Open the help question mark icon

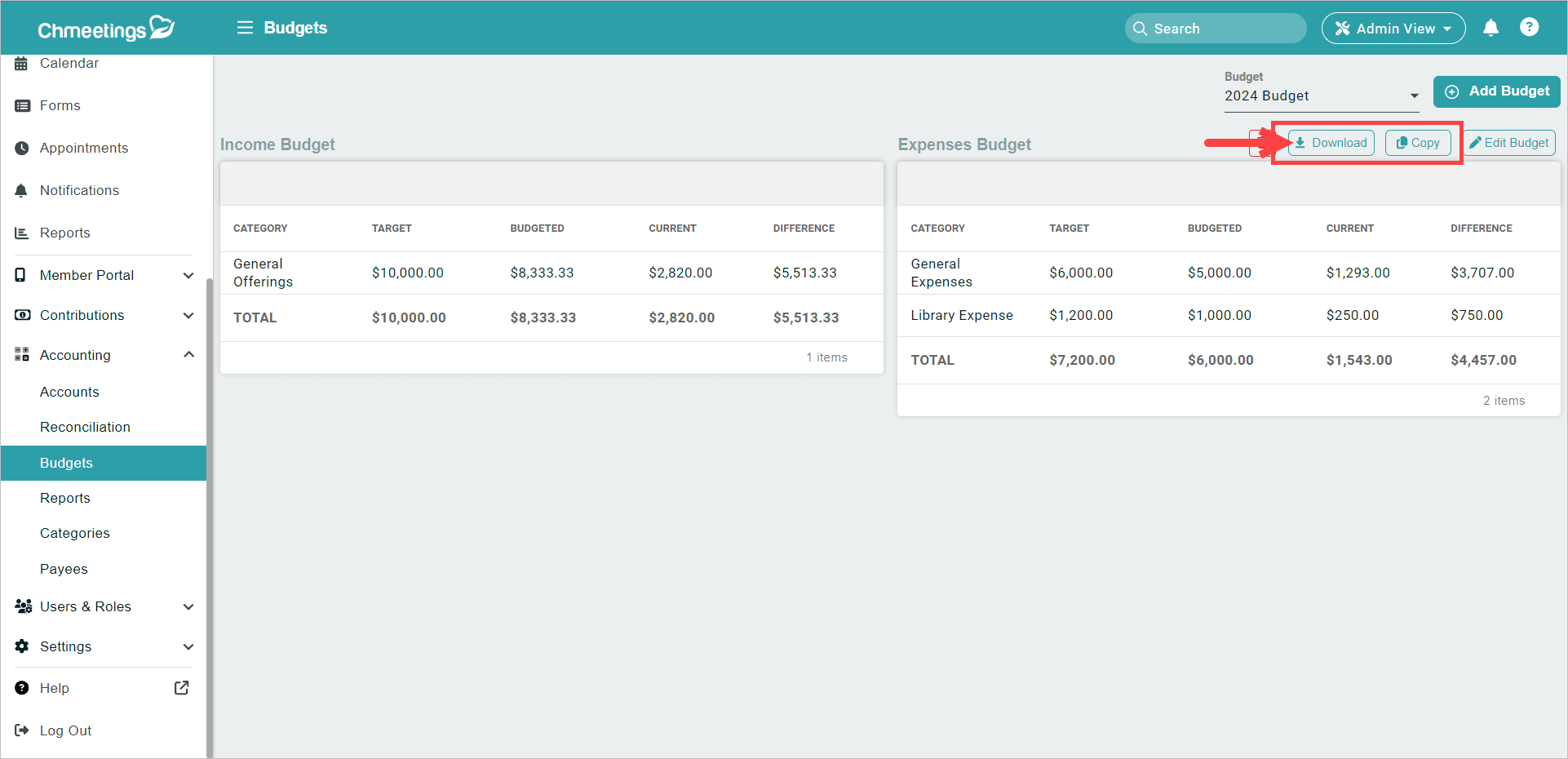(x=1529, y=27)
